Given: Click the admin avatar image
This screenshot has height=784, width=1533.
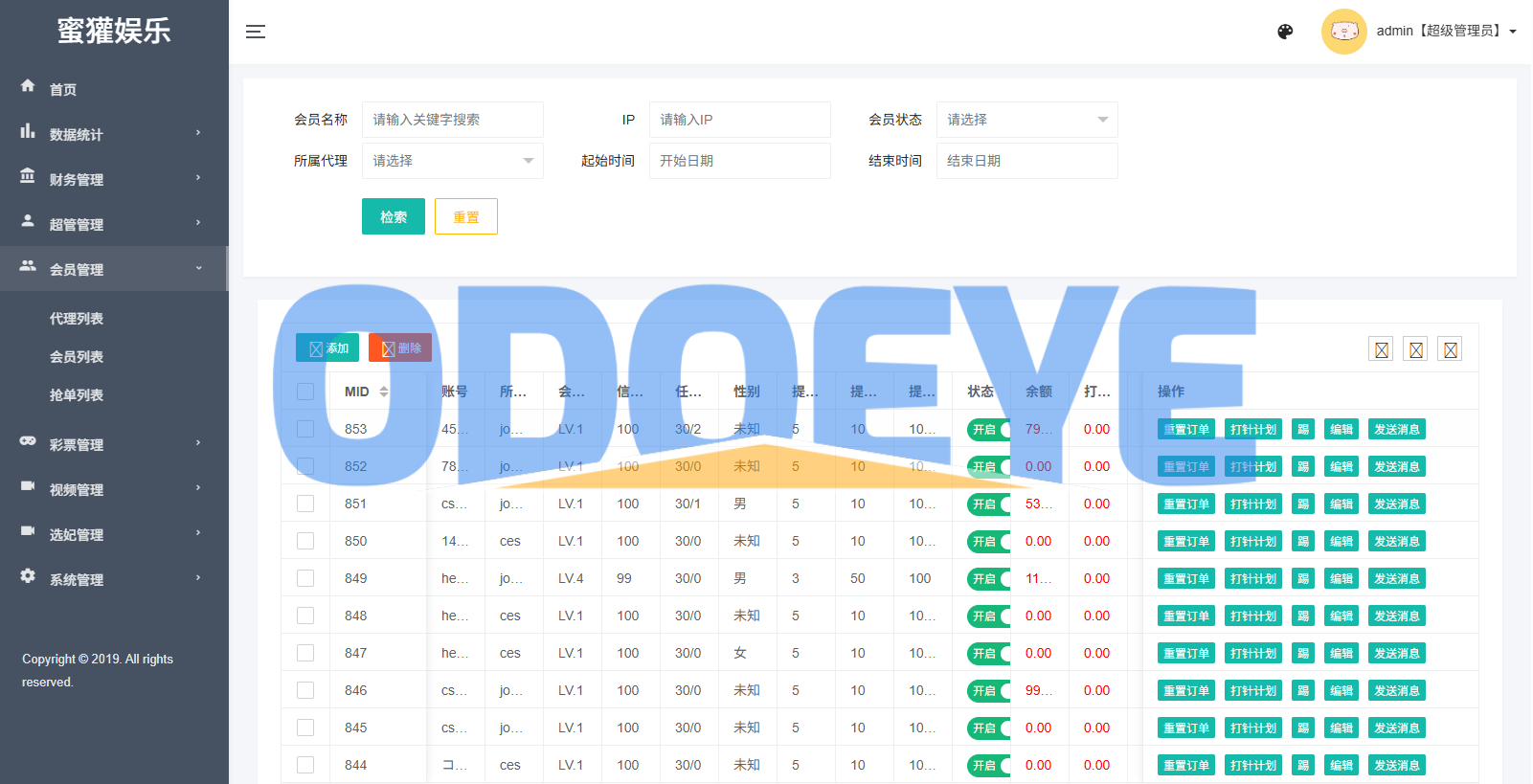Looking at the screenshot, I should (1343, 32).
